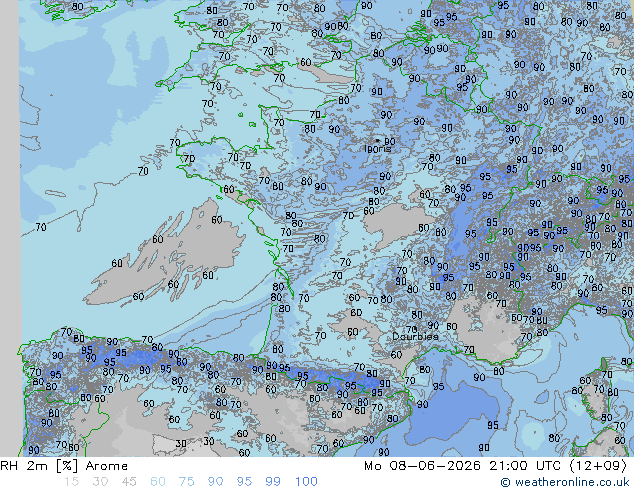
Task: Click the Paris location dot marker
Action: (378, 140)
